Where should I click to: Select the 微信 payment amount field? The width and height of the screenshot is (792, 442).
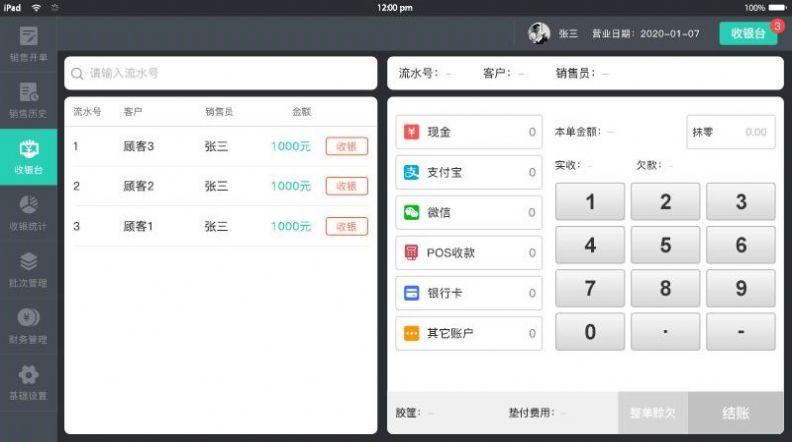coord(469,212)
